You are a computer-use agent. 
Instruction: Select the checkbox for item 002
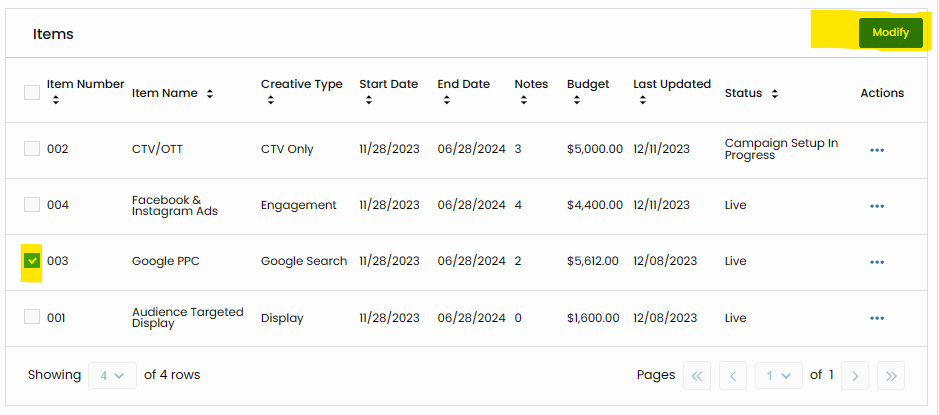coord(32,149)
